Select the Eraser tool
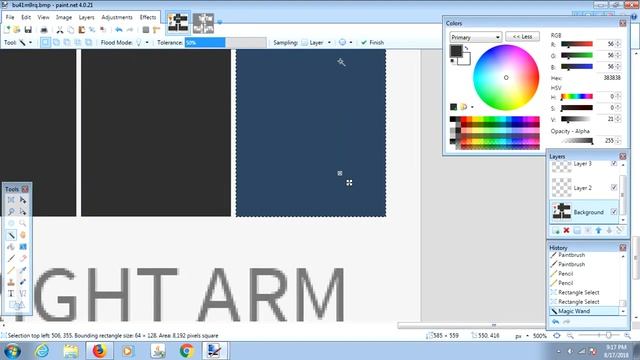This screenshot has width=640, height=360. (22, 258)
